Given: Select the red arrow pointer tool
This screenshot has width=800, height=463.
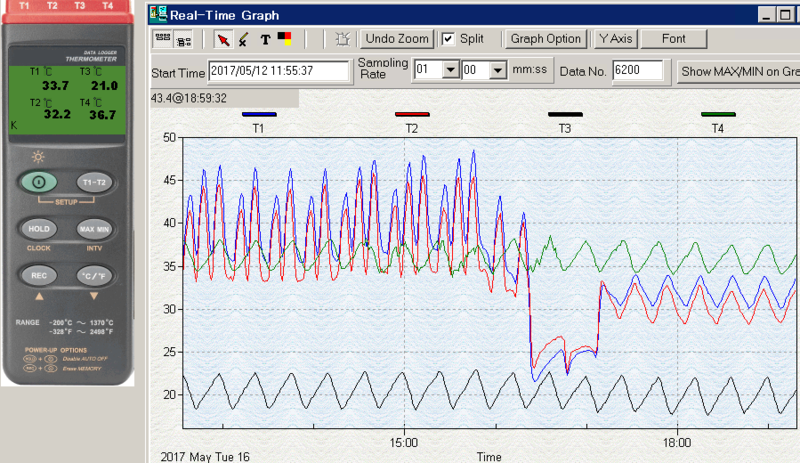Looking at the screenshot, I should (x=223, y=39).
